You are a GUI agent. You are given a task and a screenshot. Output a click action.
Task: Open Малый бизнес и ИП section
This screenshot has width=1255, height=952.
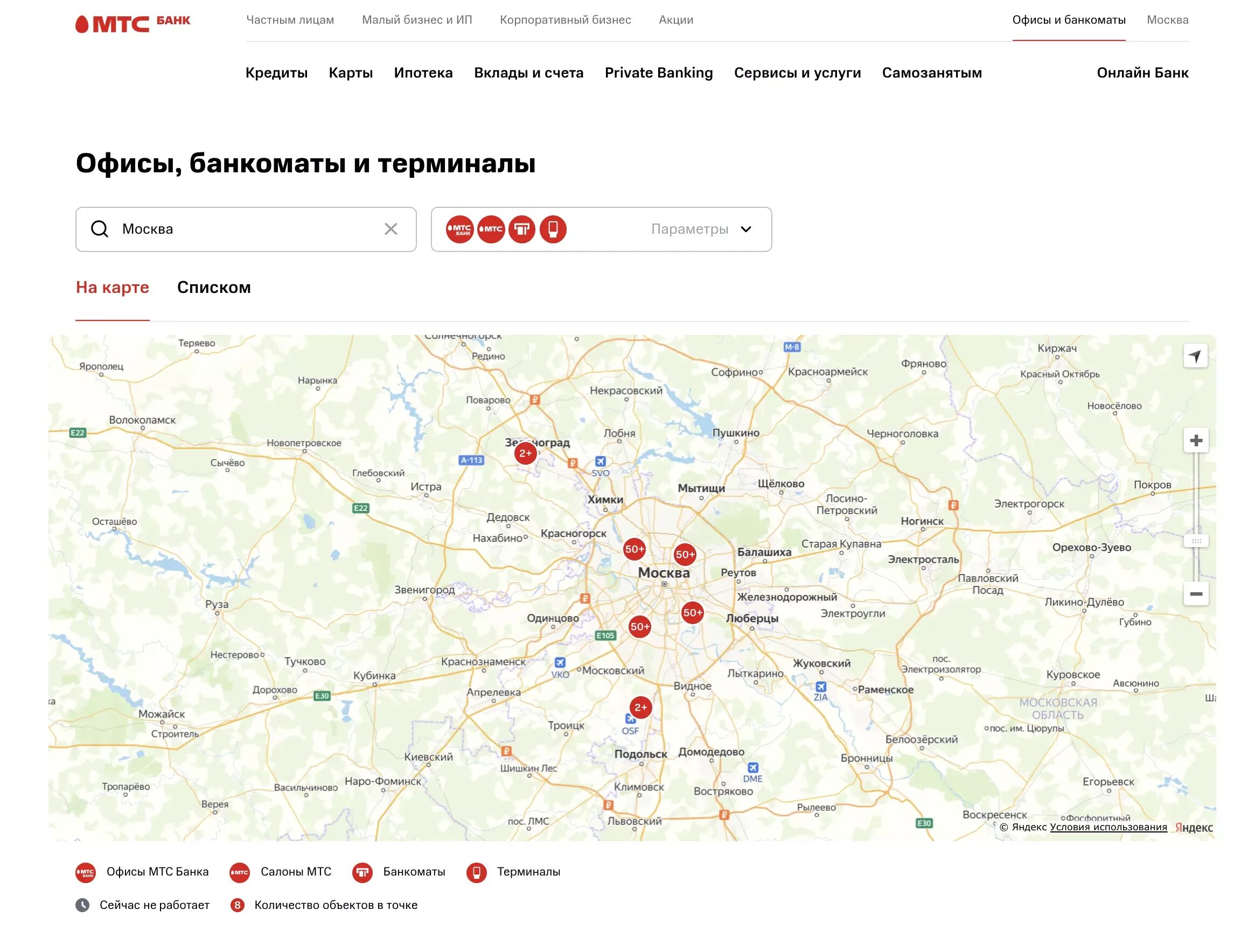click(417, 20)
